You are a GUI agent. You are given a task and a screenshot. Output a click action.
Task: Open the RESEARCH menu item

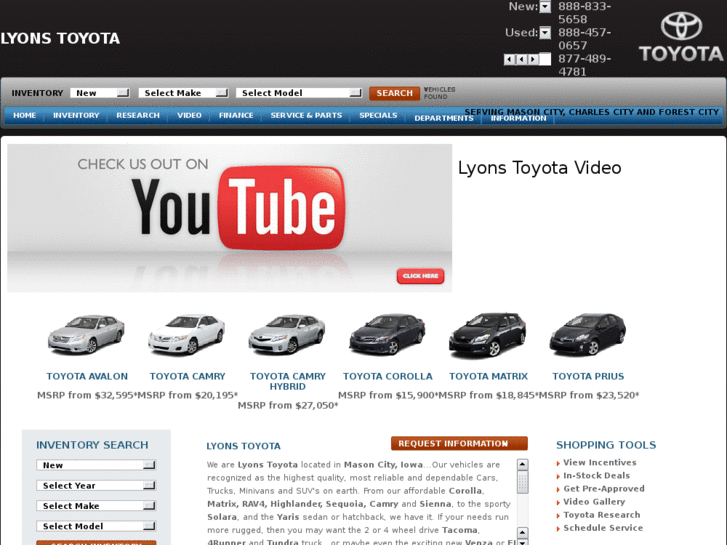click(138, 115)
